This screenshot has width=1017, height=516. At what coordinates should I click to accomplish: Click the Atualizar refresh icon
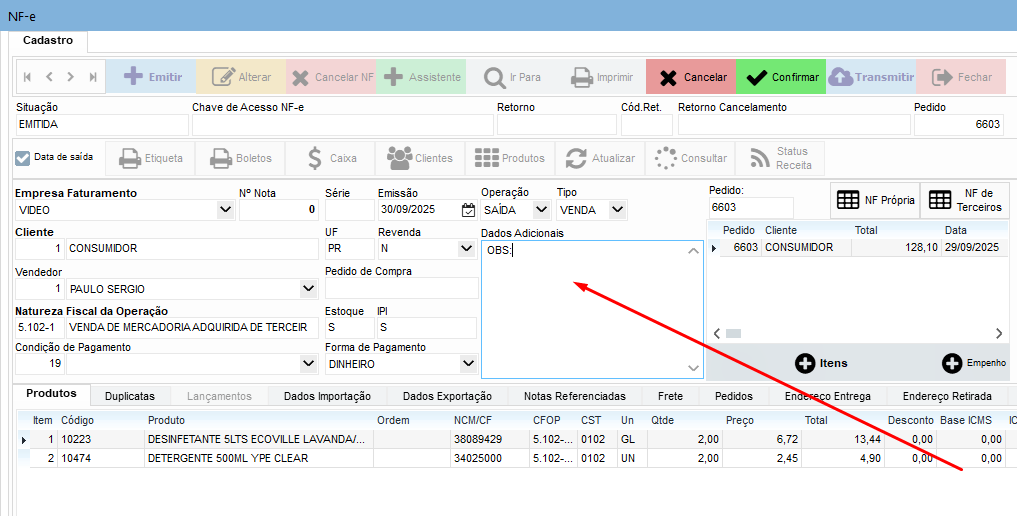[x=576, y=158]
